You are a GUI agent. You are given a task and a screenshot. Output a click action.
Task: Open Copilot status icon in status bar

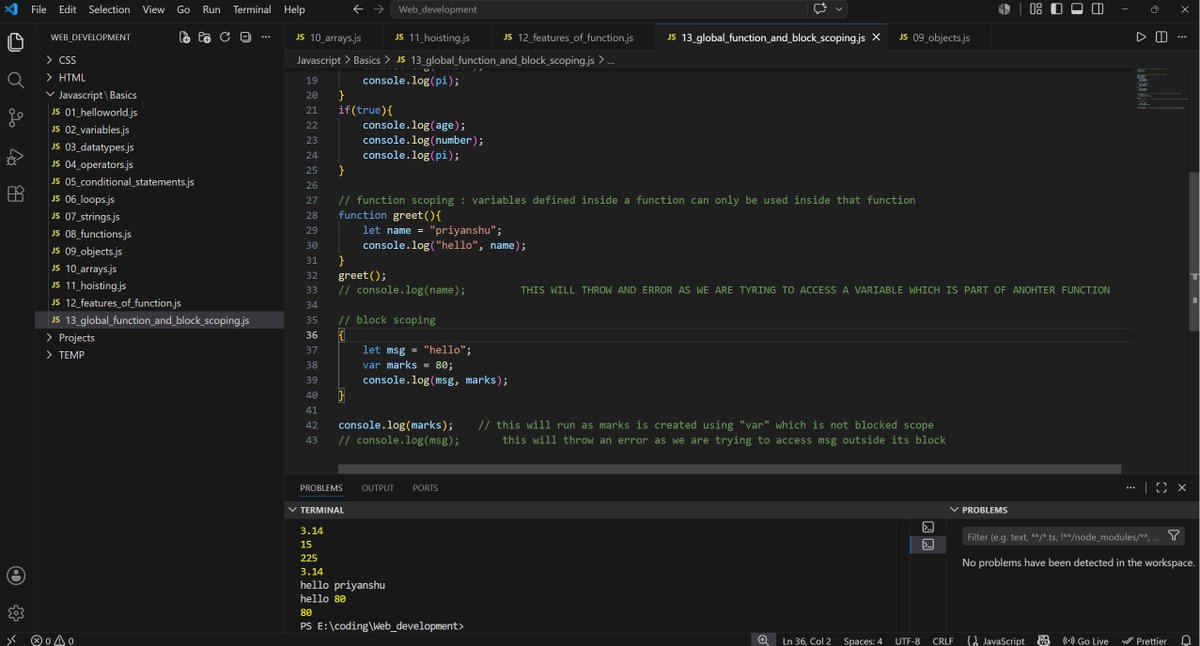(1044, 640)
